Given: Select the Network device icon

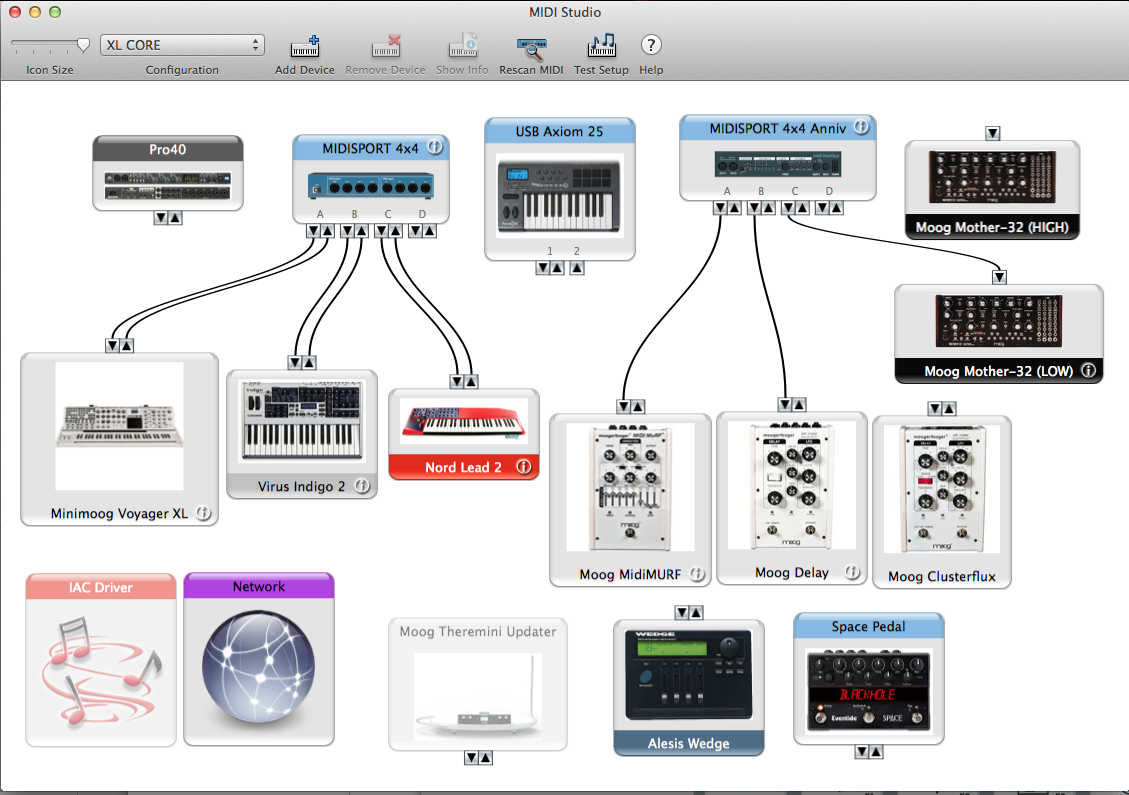Looking at the screenshot, I should pos(259,670).
